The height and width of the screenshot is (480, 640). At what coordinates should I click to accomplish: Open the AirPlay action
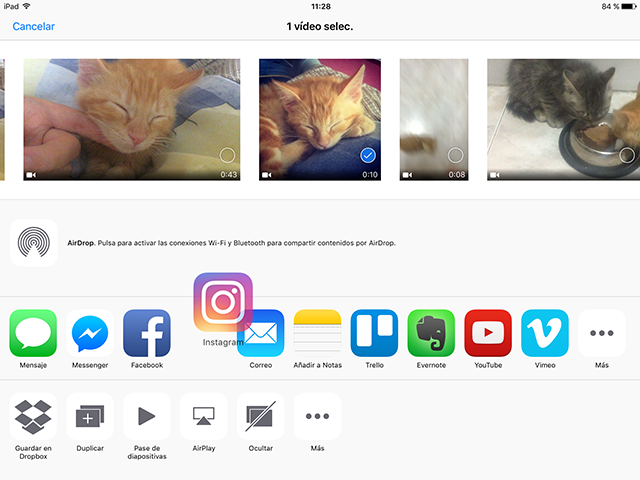coord(204,416)
